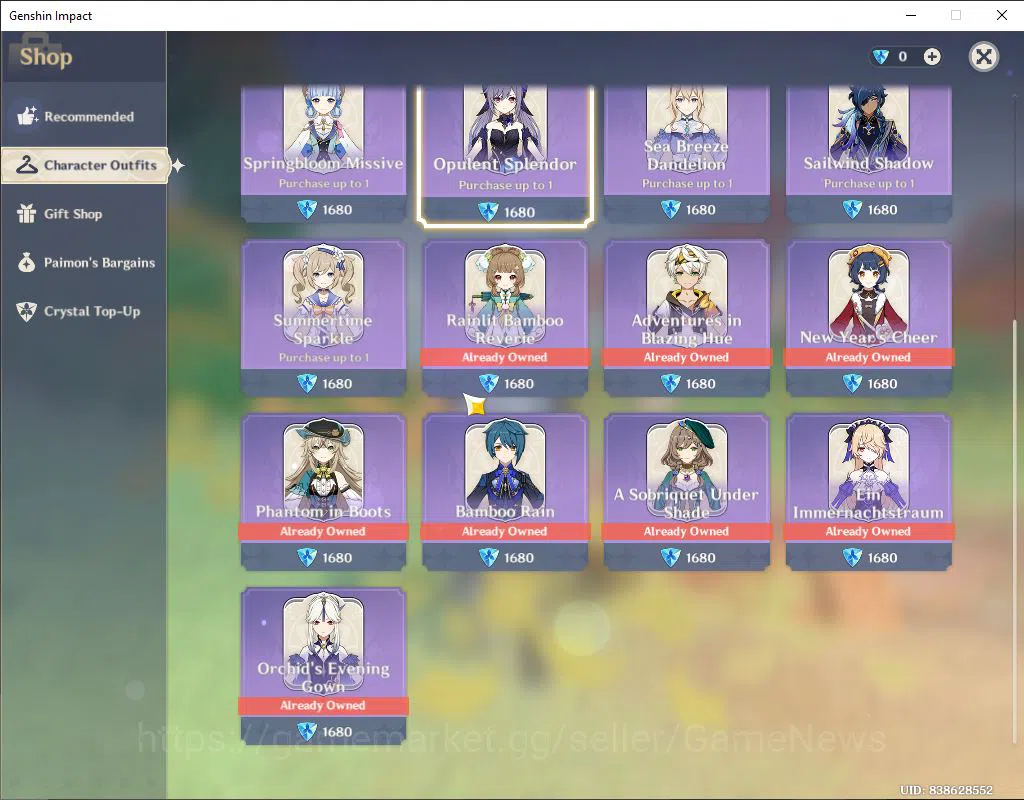Click the crystal icon on Bamboo Rain price
Viewport: 1024px width, 800px height.
coord(488,557)
